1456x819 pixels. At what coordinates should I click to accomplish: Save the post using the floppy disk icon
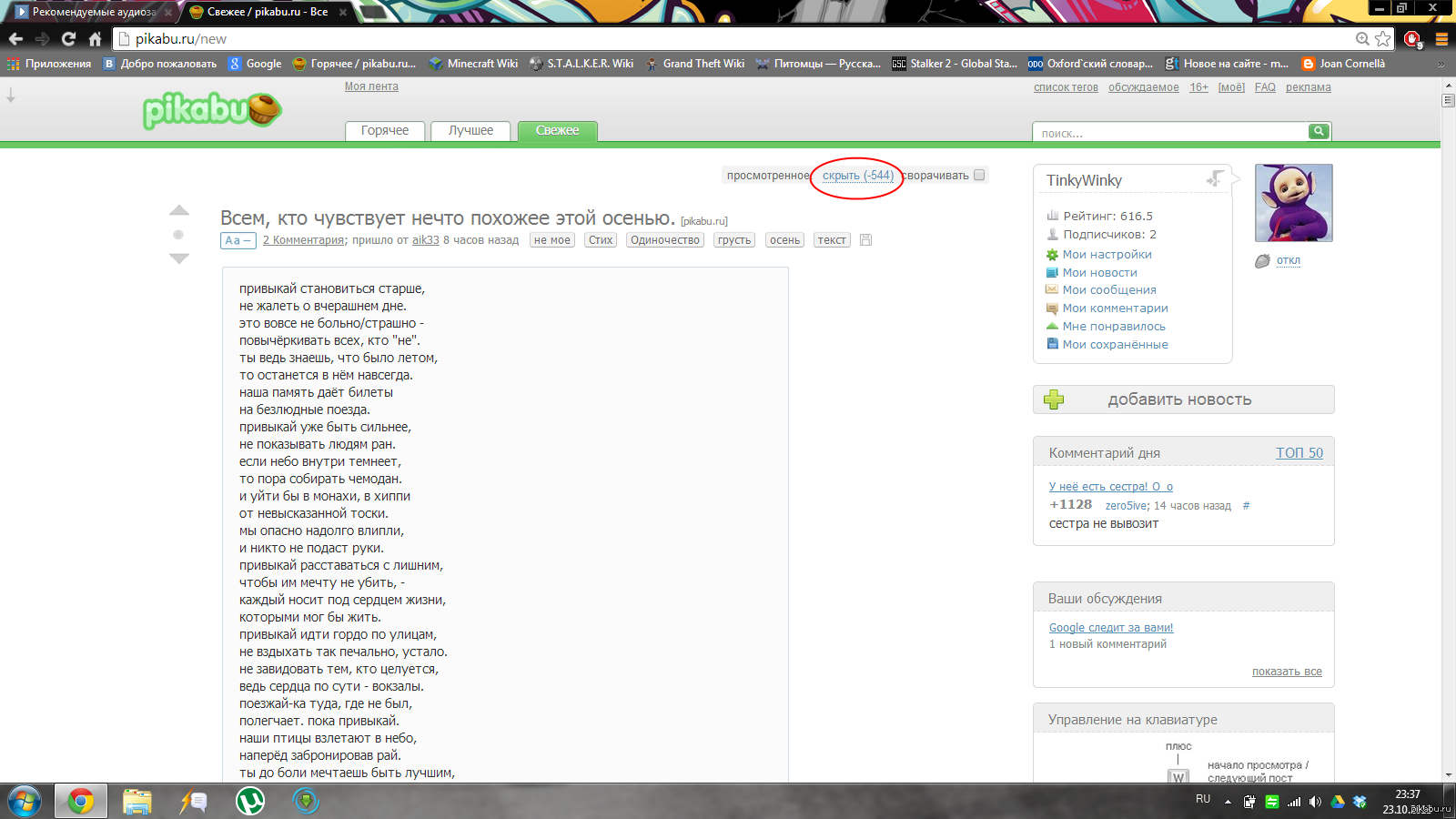point(865,240)
